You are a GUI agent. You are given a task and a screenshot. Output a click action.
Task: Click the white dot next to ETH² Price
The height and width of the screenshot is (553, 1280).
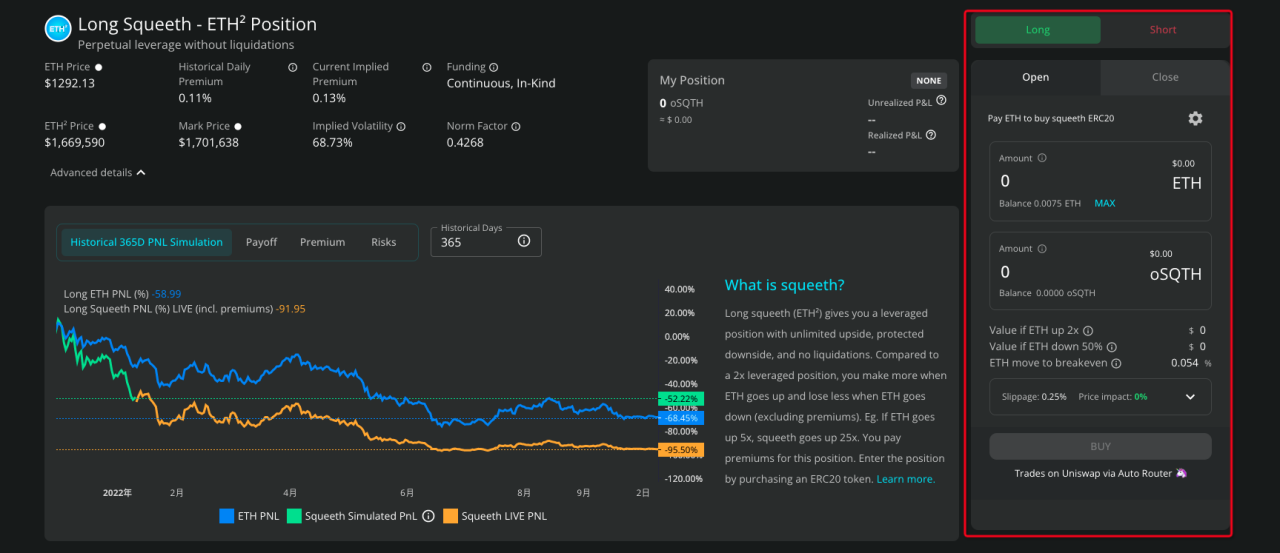(102, 127)
